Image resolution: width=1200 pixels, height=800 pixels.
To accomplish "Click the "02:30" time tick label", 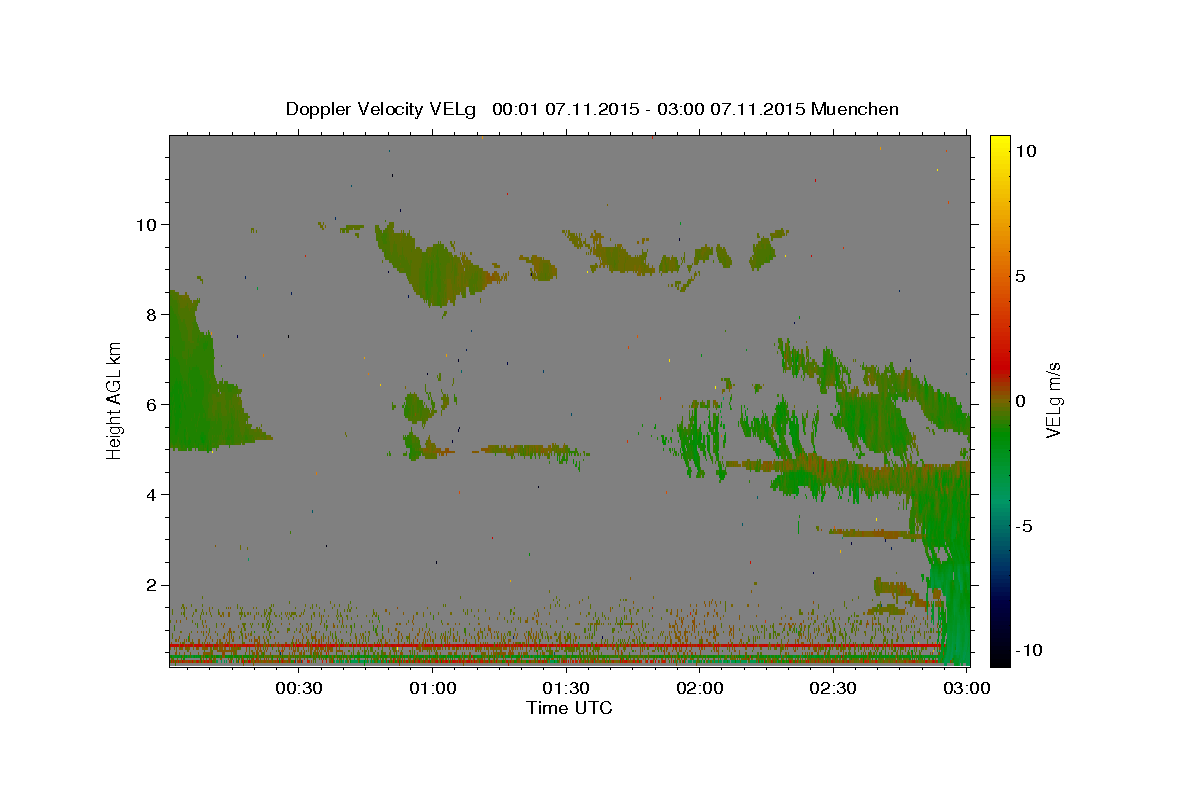I will click(x=833, y=688).
